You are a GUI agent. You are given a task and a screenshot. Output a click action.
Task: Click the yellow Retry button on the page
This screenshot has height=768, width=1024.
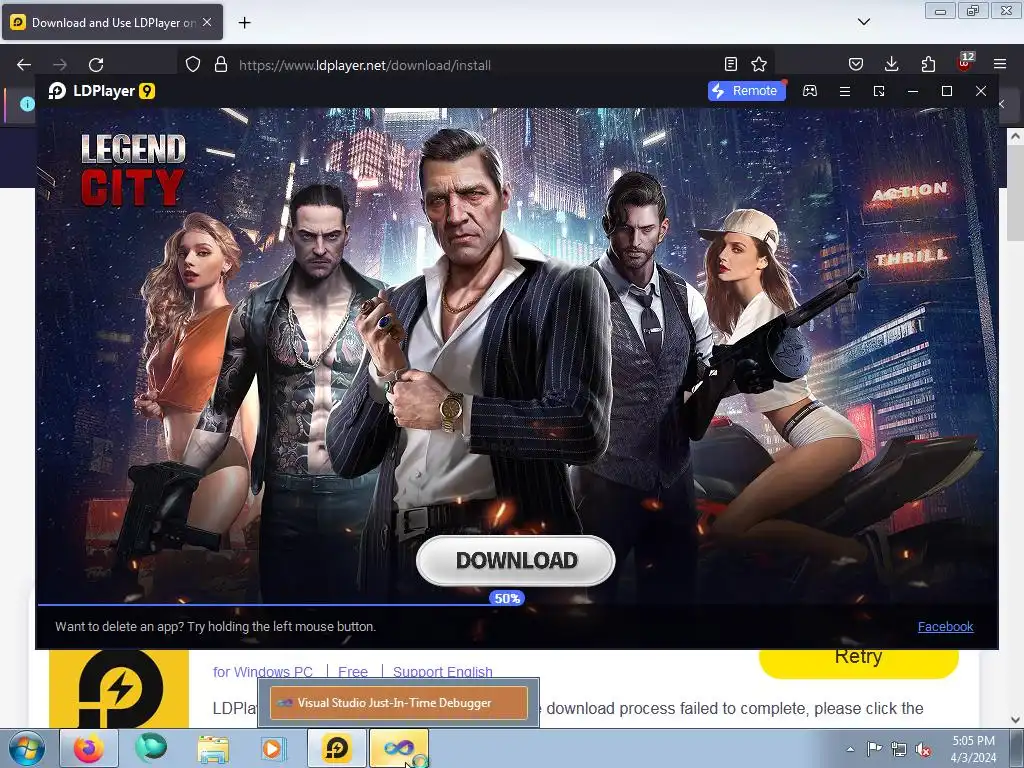[858, 661]
